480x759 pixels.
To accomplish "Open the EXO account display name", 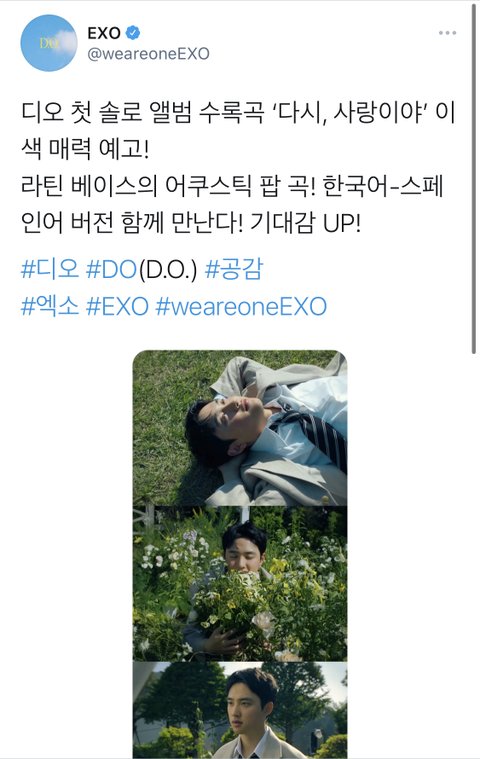I will 104,33.
